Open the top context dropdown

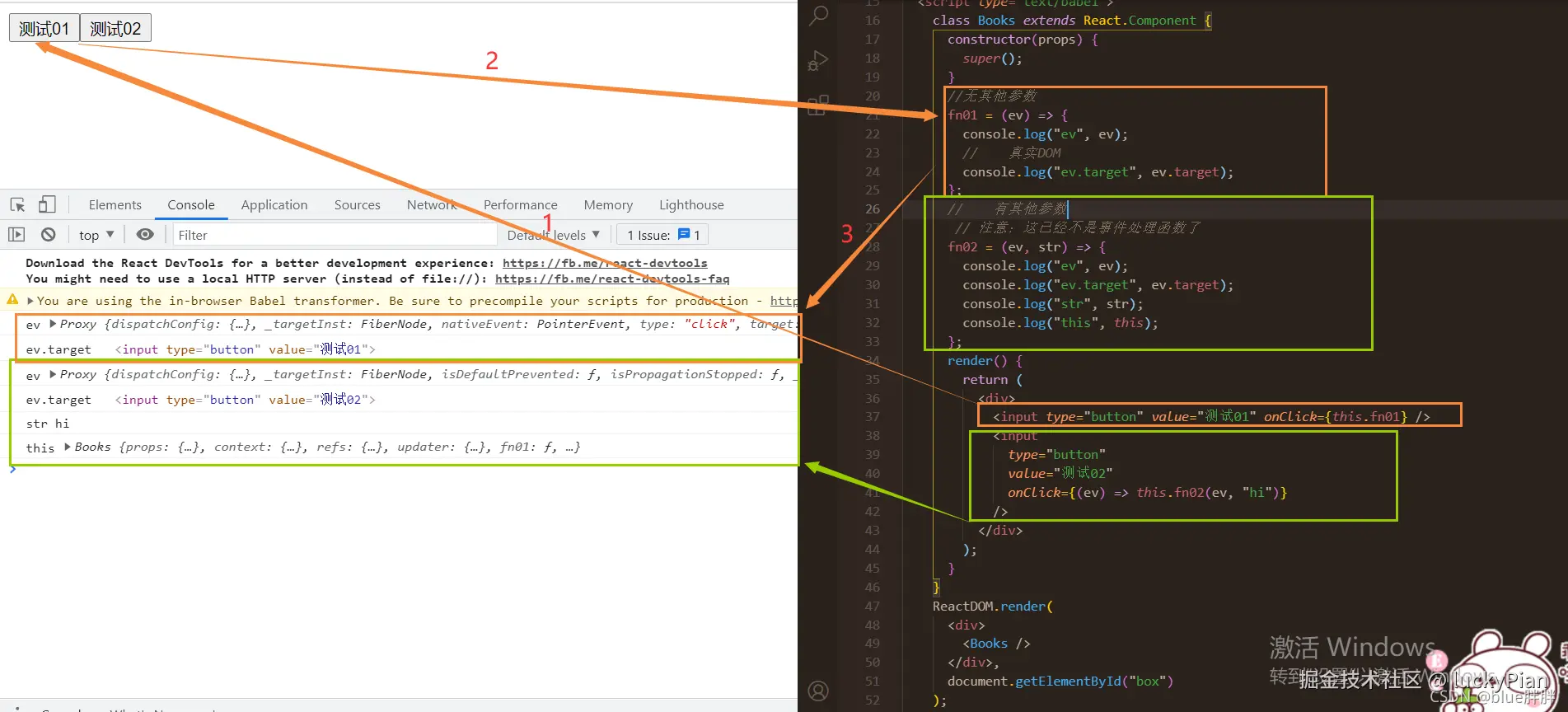click(x=96, y=235)
